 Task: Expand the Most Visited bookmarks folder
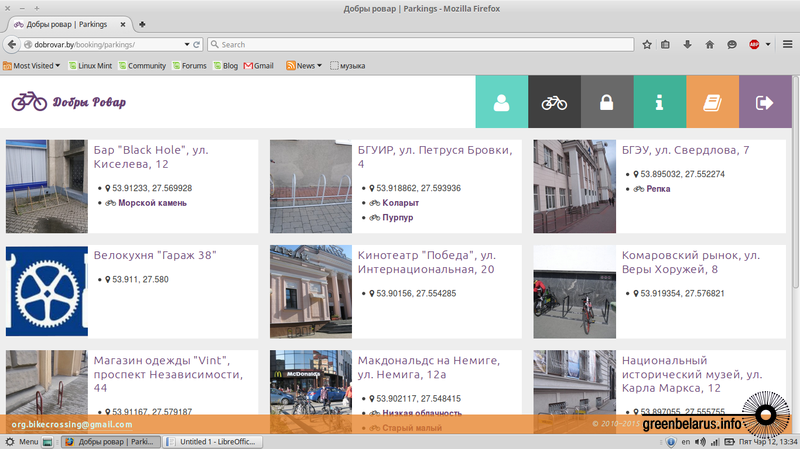click(32, 65)
